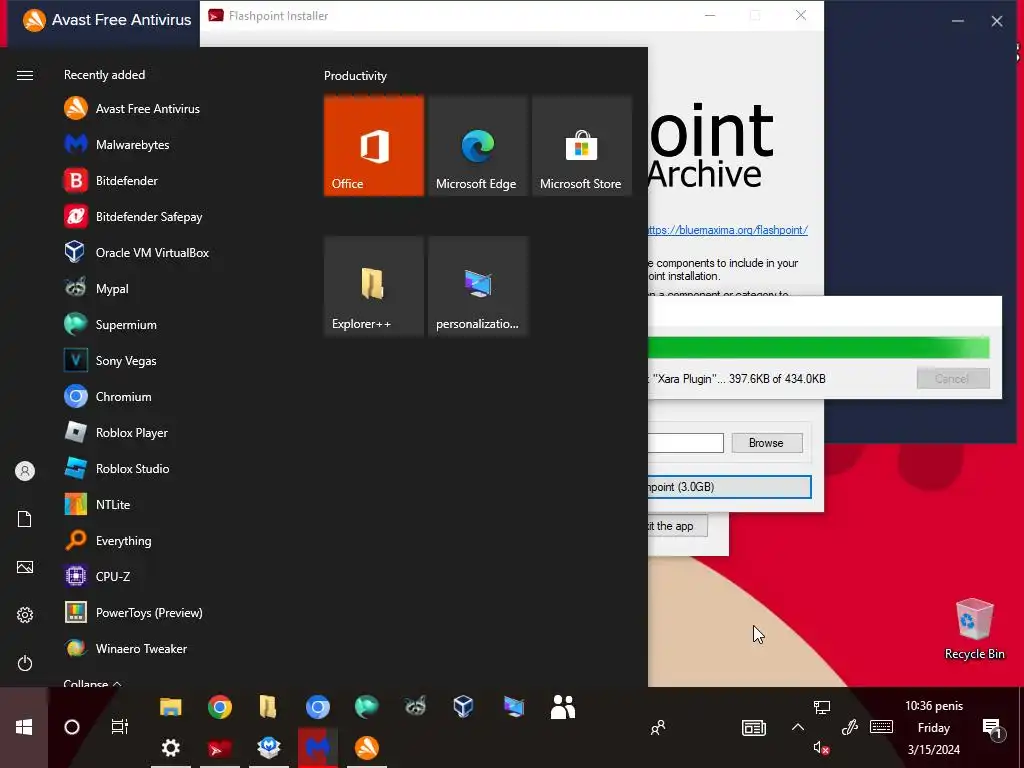Launch Malwarebytes from recently added list
This screenshot has height=768, width=1024.
point(118,144)
